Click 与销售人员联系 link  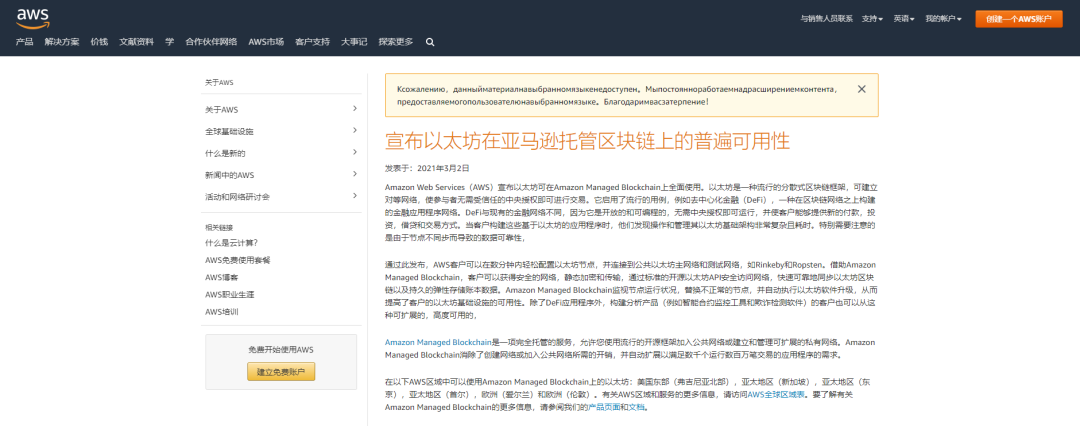point(827,19)
